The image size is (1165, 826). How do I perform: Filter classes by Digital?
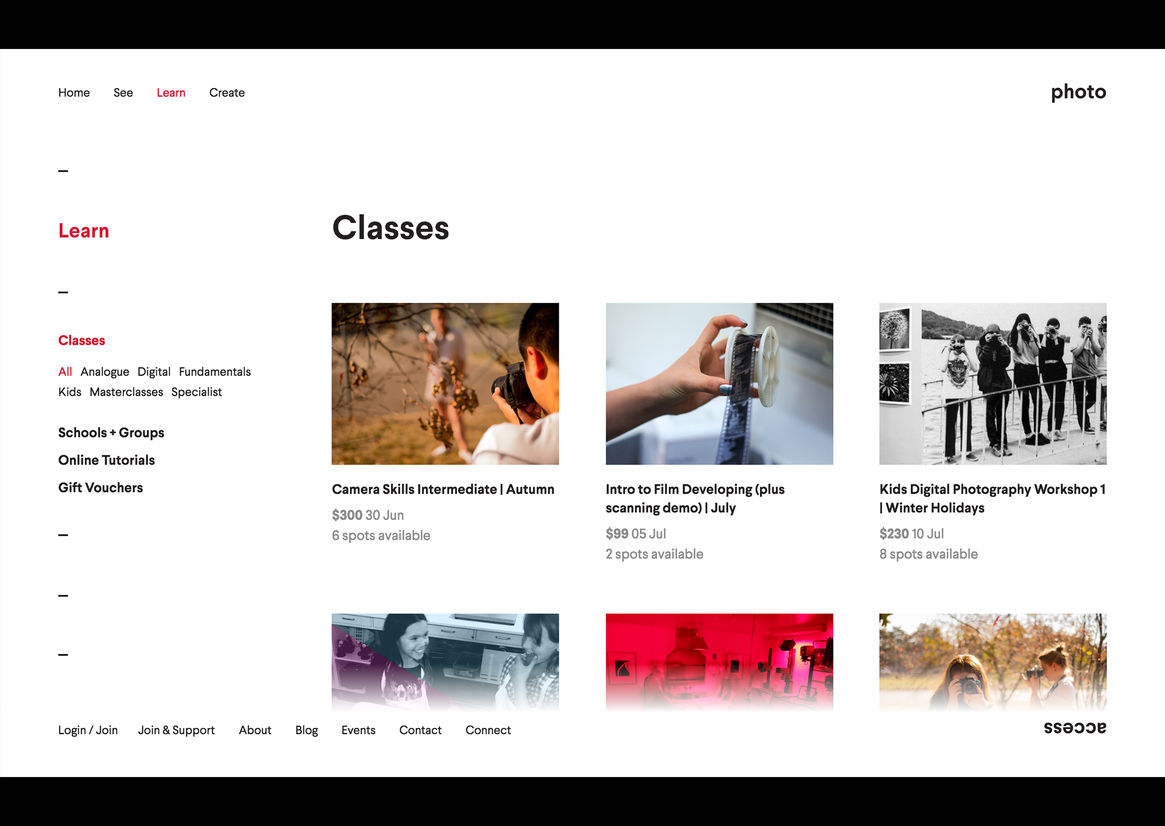pos(154,372)
